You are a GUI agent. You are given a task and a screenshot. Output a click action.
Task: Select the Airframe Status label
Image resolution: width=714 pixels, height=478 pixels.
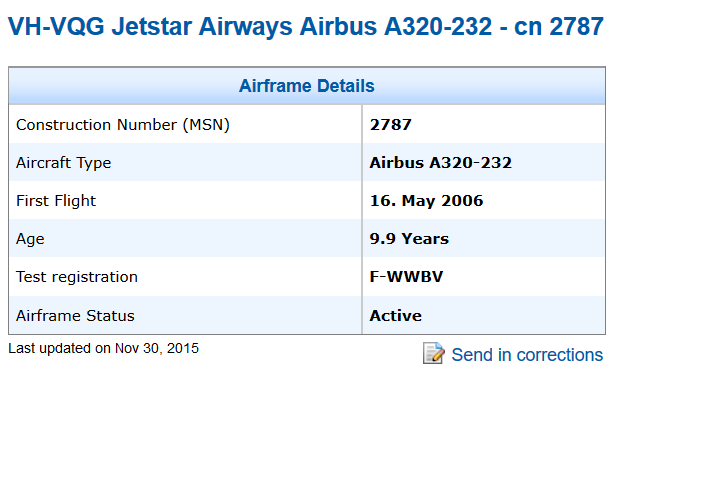coord(75,315)
